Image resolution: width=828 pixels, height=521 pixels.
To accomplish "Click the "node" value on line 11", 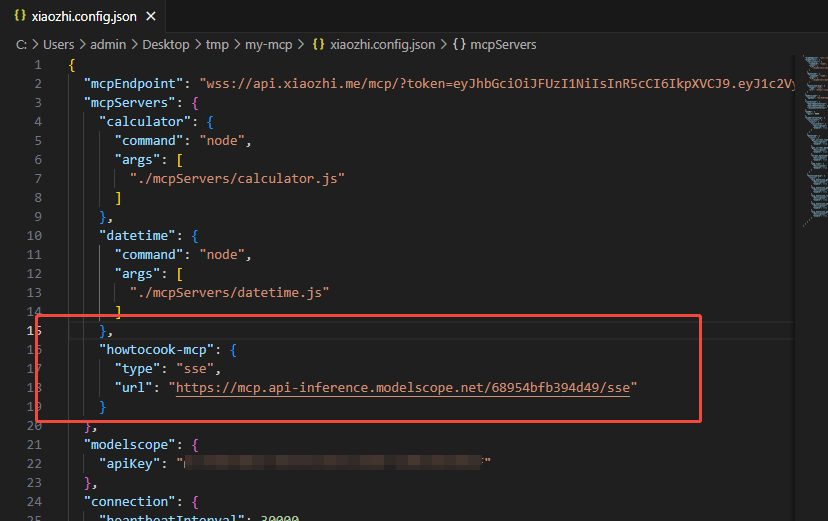I will point(222,255).
